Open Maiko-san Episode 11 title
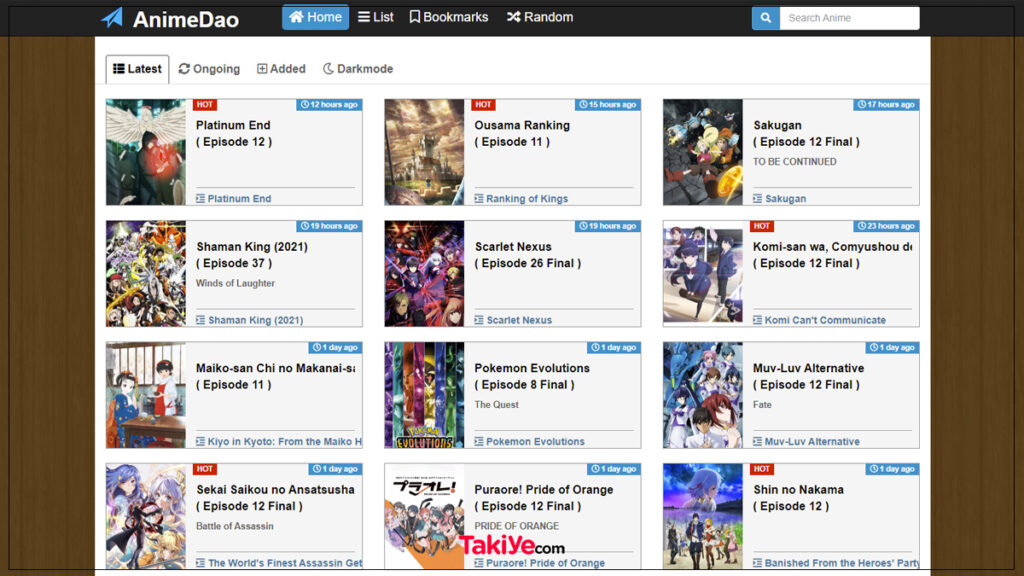1024x576 pixels. click(x=275, y=376)
